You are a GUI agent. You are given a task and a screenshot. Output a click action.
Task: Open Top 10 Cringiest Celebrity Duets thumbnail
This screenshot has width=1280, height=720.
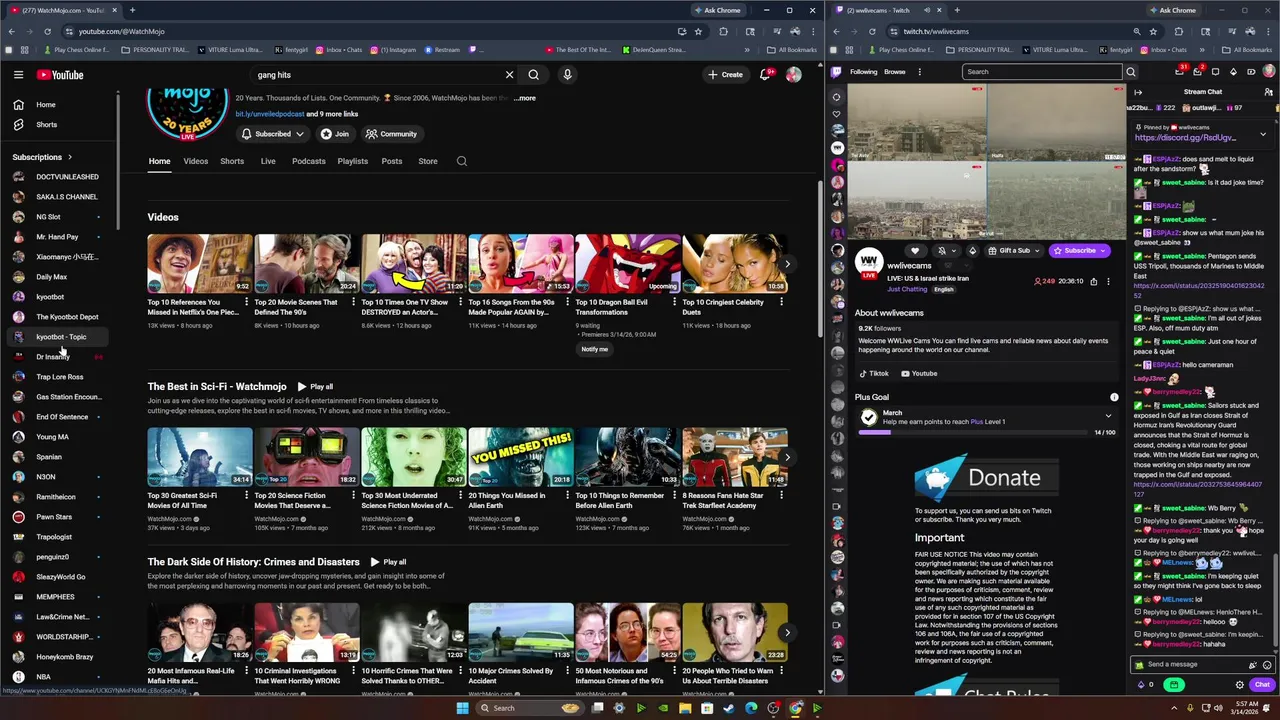735,264
